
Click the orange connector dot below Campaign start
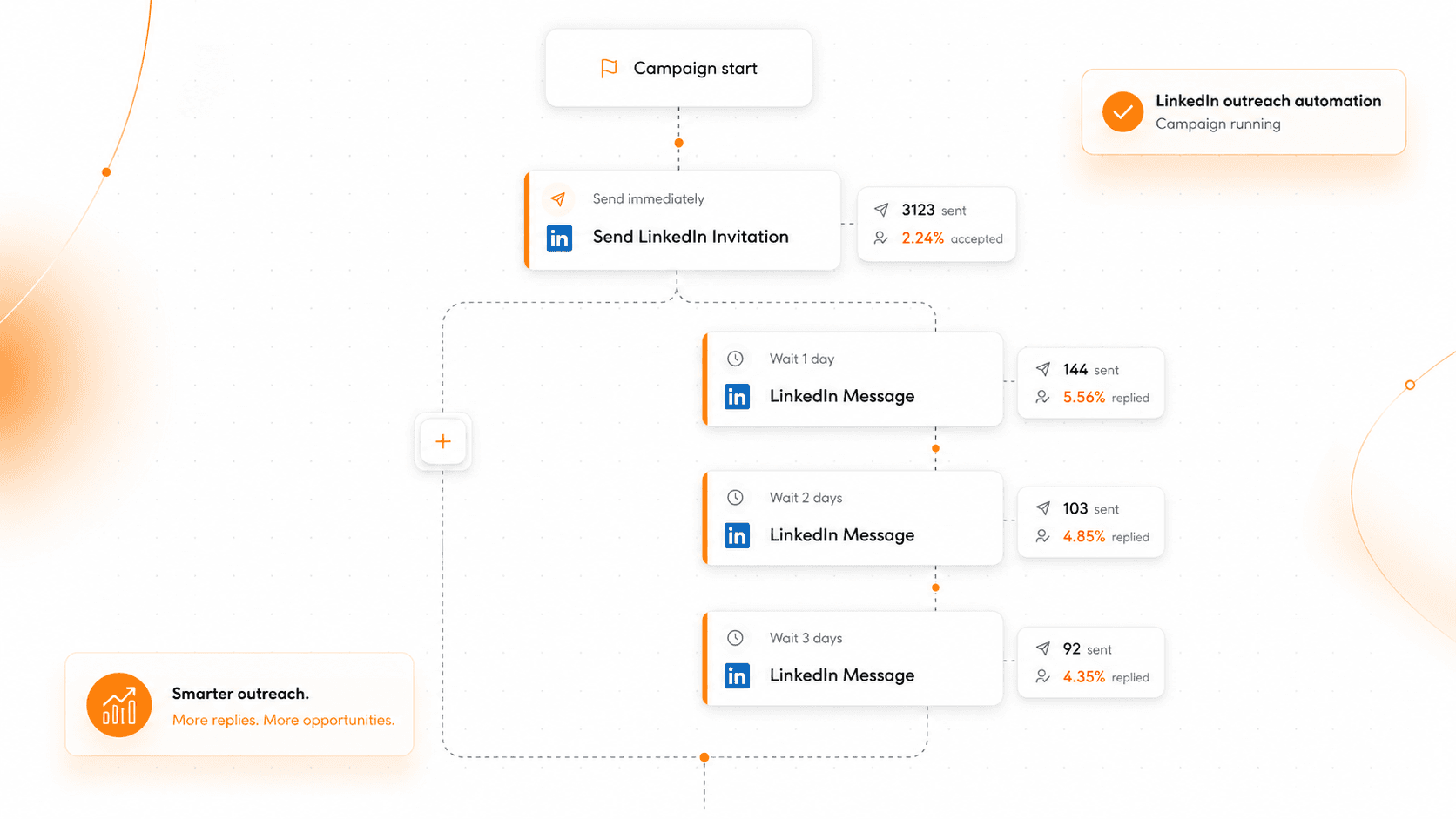[678, 143]
